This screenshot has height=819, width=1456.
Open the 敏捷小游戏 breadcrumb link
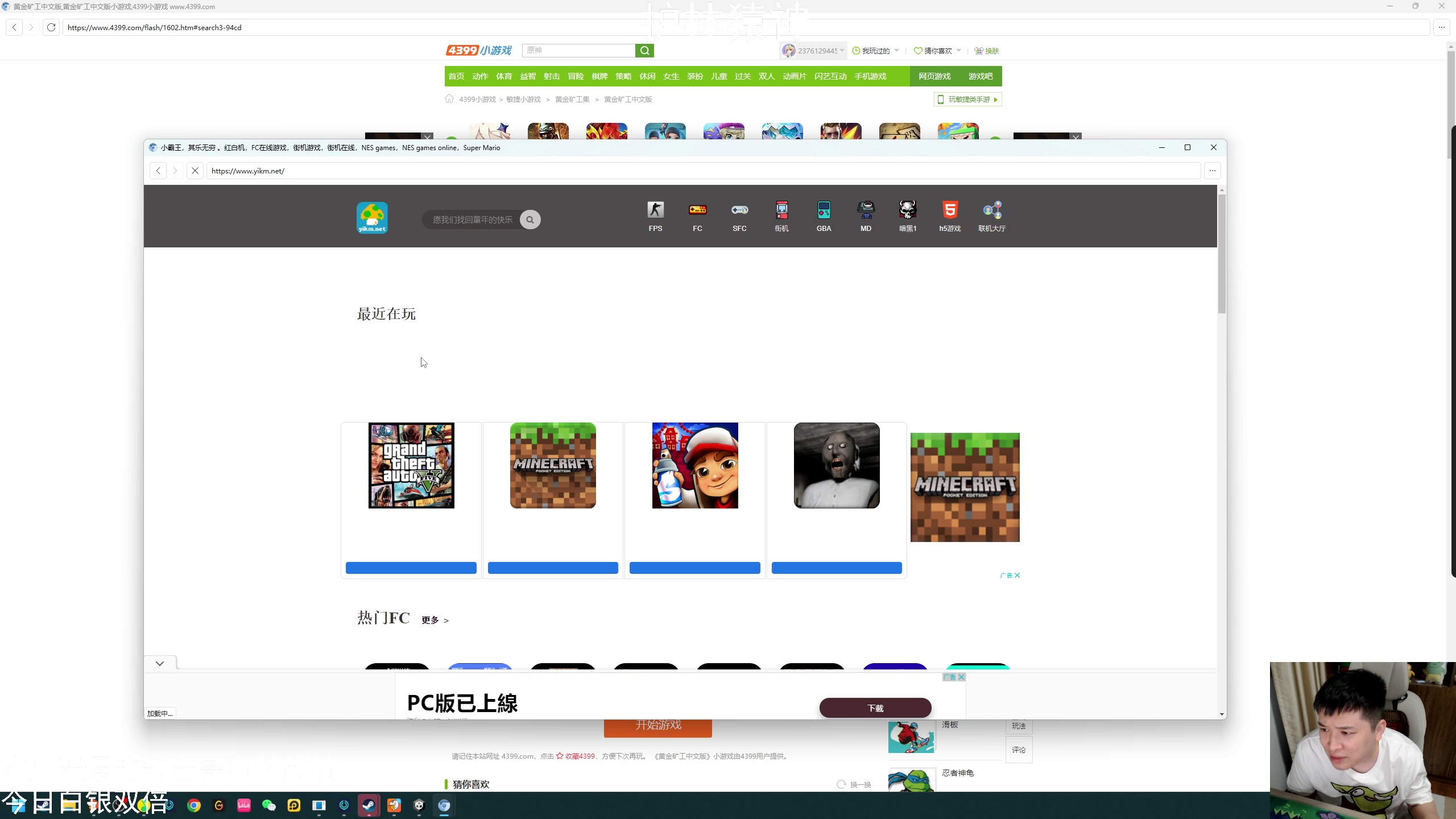[523, 100]
